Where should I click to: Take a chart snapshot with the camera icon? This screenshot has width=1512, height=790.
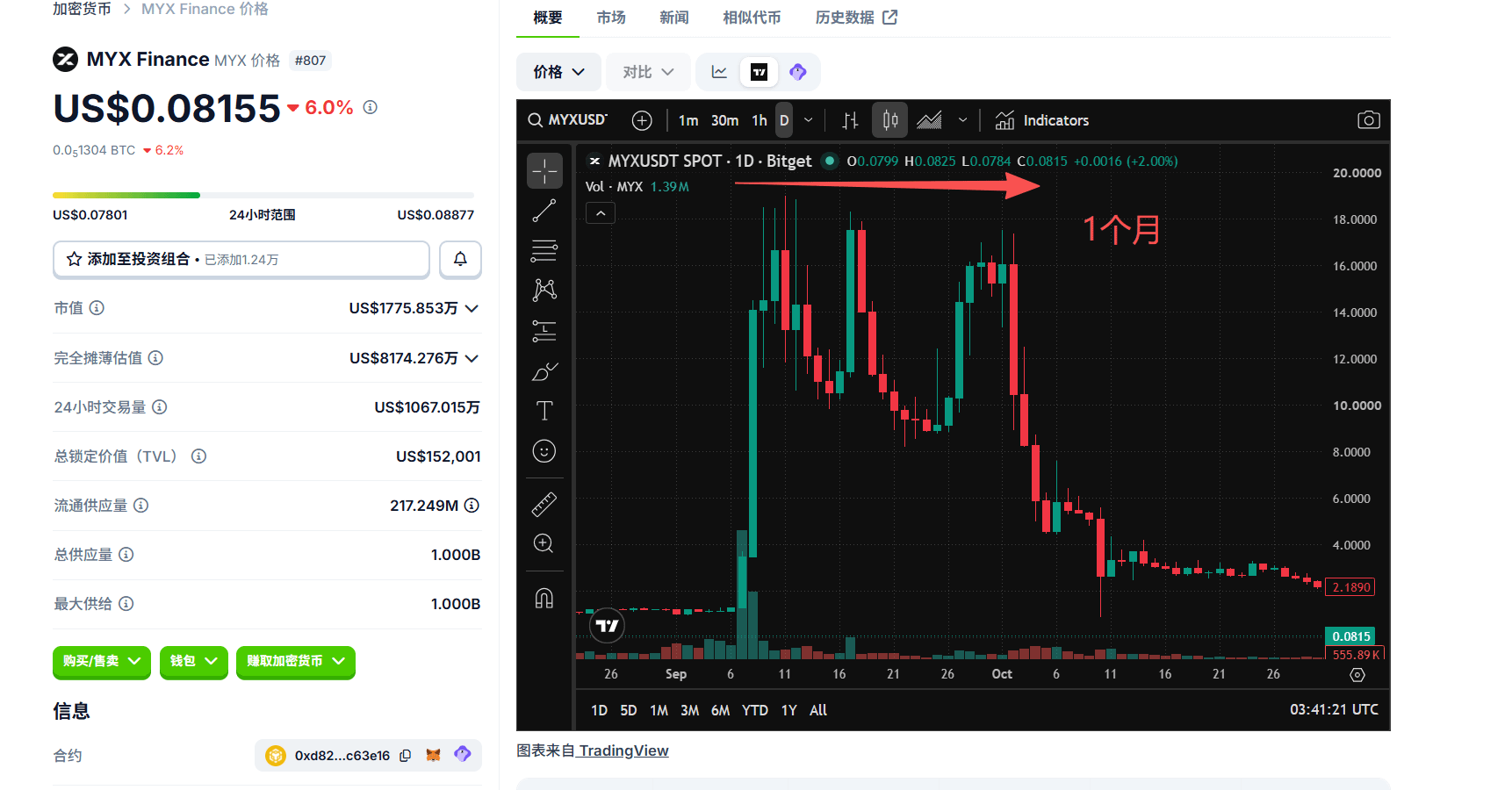tap(1369, 120)
